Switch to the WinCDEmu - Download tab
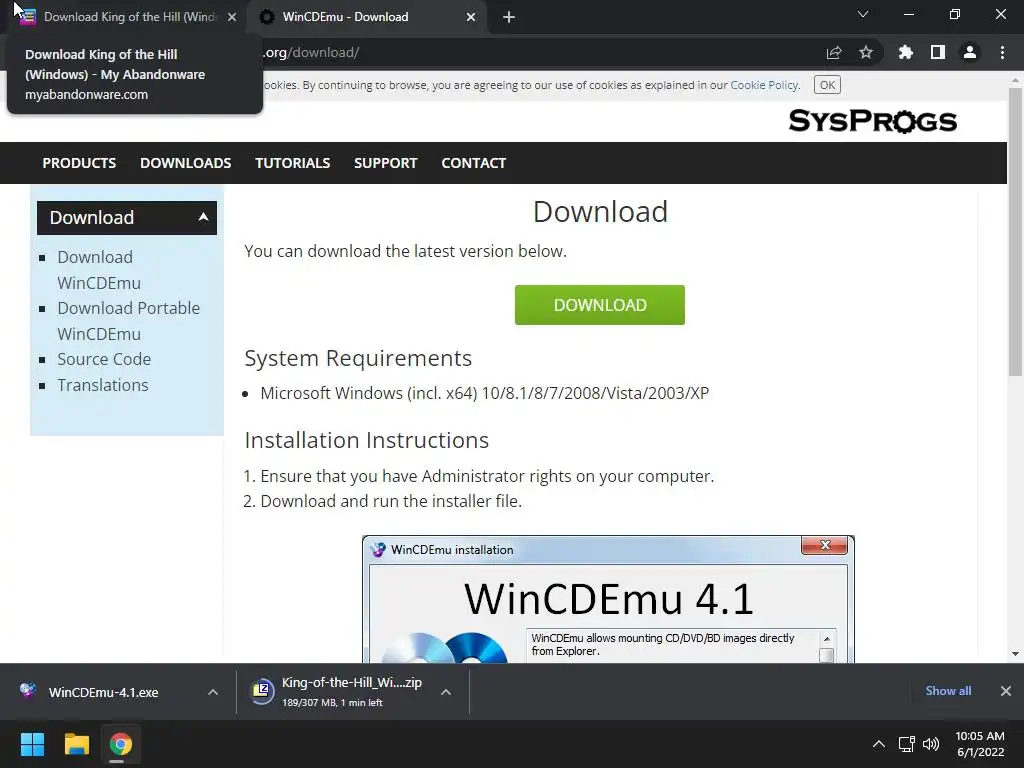1024x768 pixels. tap(367, 17)
